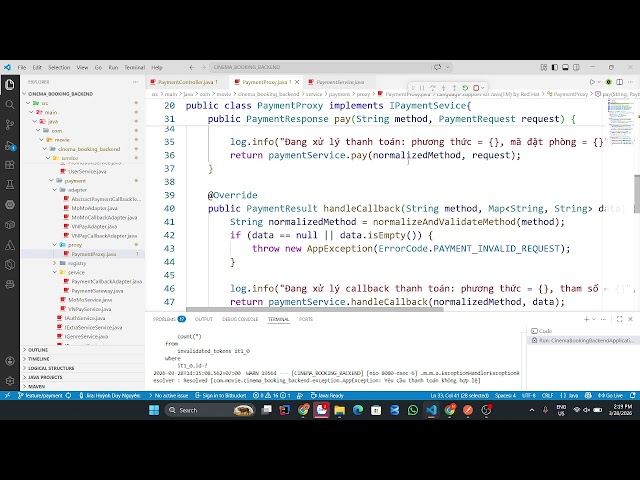
Task: Click debug Step Over button
Action: (x=433, y=88)
